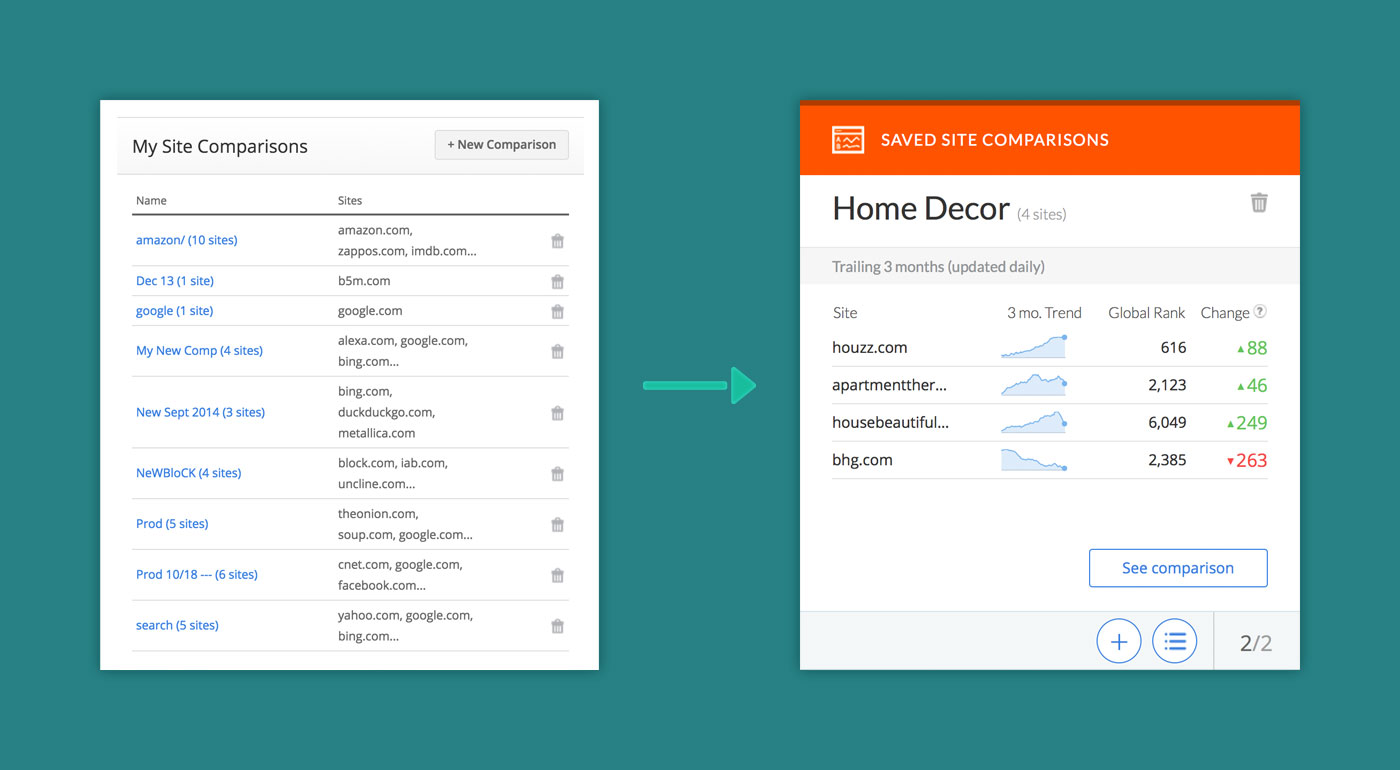Screen dimensions: 1400x770
Task: Click the apartmentther... trend sparkline
Action: tap(1034, 384)
